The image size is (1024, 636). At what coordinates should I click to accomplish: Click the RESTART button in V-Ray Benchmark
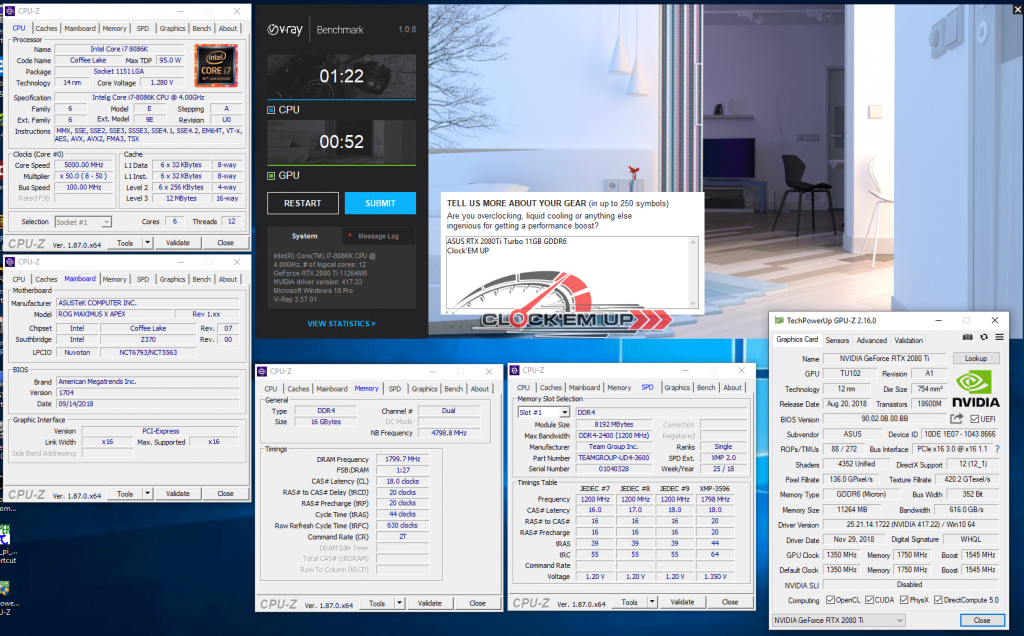[302, 203]
